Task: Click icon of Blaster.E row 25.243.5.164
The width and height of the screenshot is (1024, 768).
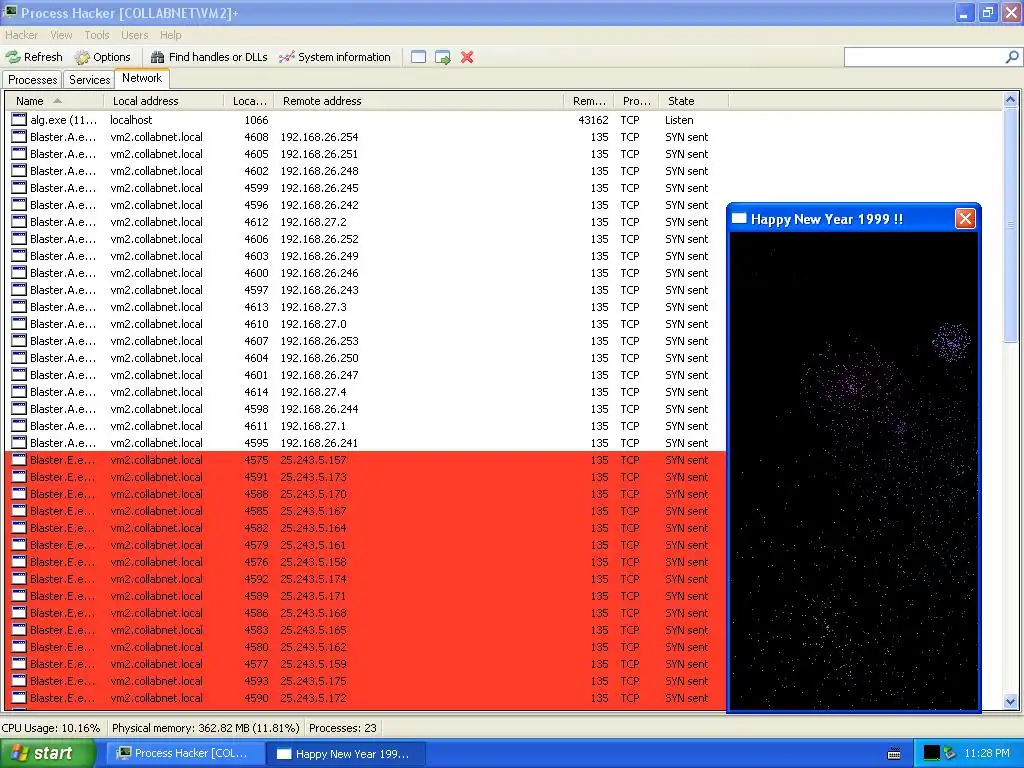Action: click(x=19, y=528)
